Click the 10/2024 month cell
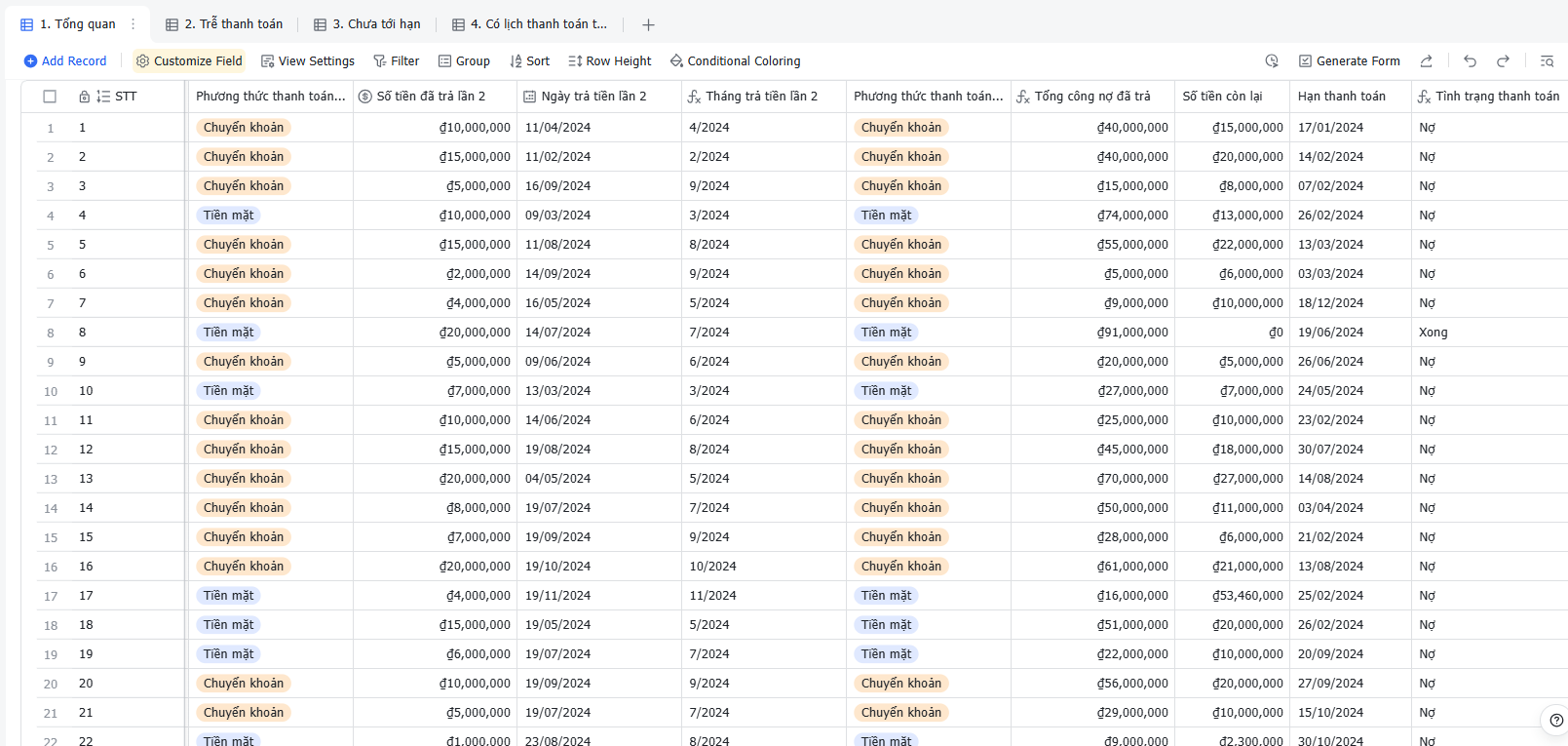1568x746 pixels. [x=764, y=567]
